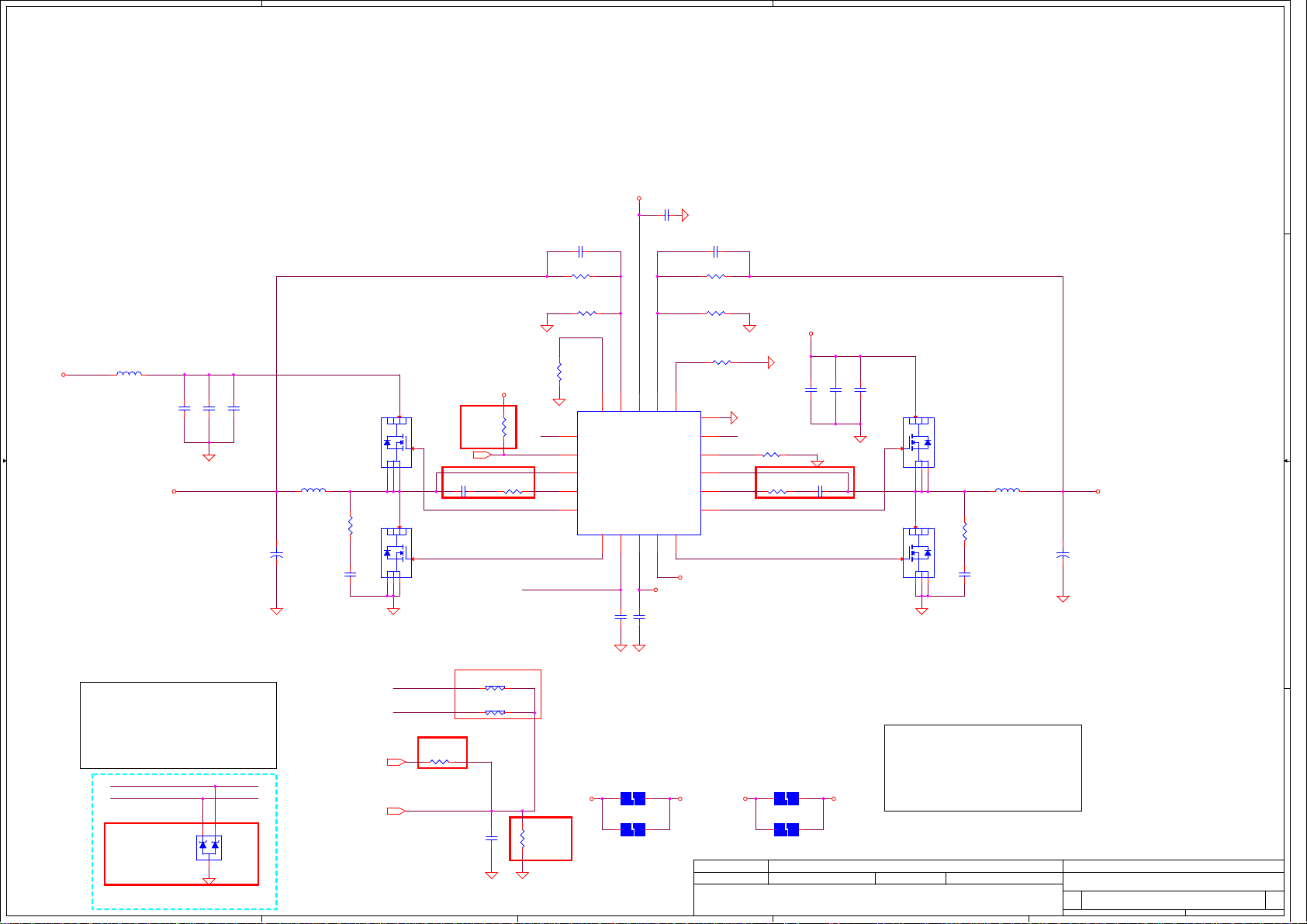Click the lower off-page connector in the bottom circuit
This screenshot has height=924, width=1307.
(396, 811)
